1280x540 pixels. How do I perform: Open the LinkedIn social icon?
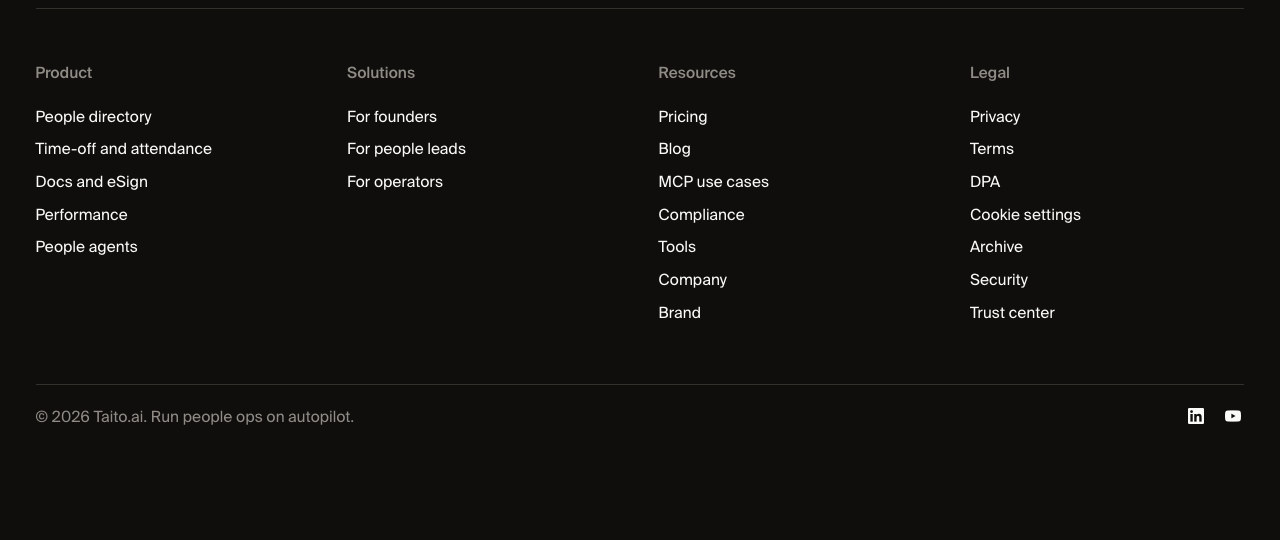(x=1196, y=416)
